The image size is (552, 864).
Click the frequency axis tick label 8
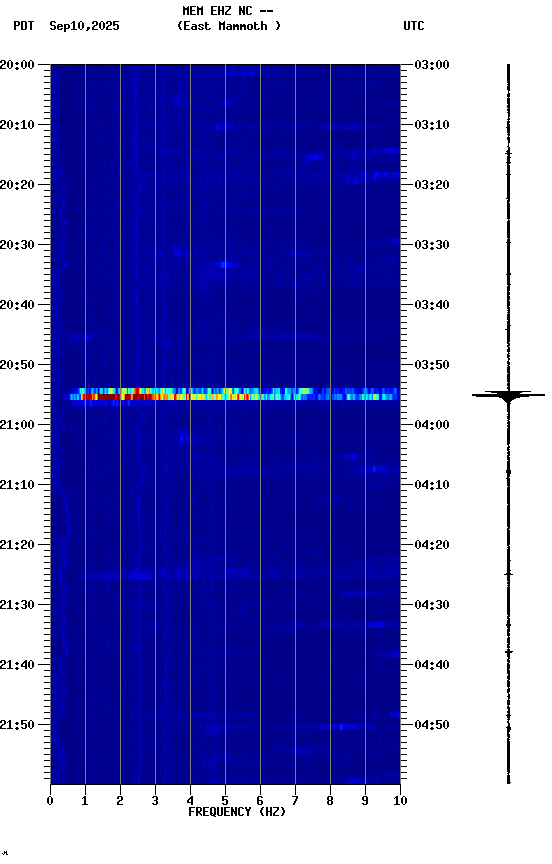coord(330,801)
